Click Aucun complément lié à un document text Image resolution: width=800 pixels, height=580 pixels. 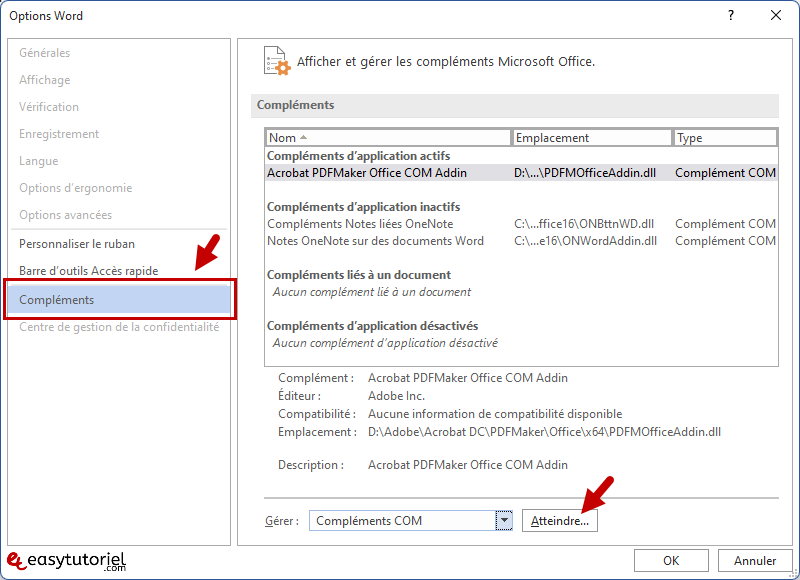(x=371, y=292)
